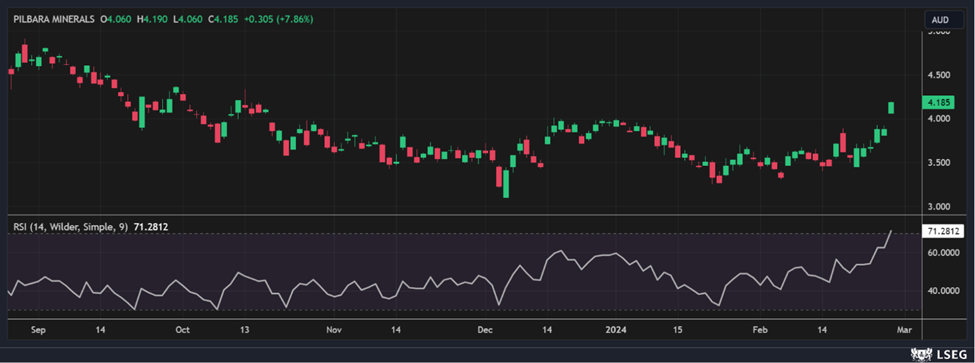Select the latest green gap-up candle
The image size is (975, 363).
coord(891,108)
